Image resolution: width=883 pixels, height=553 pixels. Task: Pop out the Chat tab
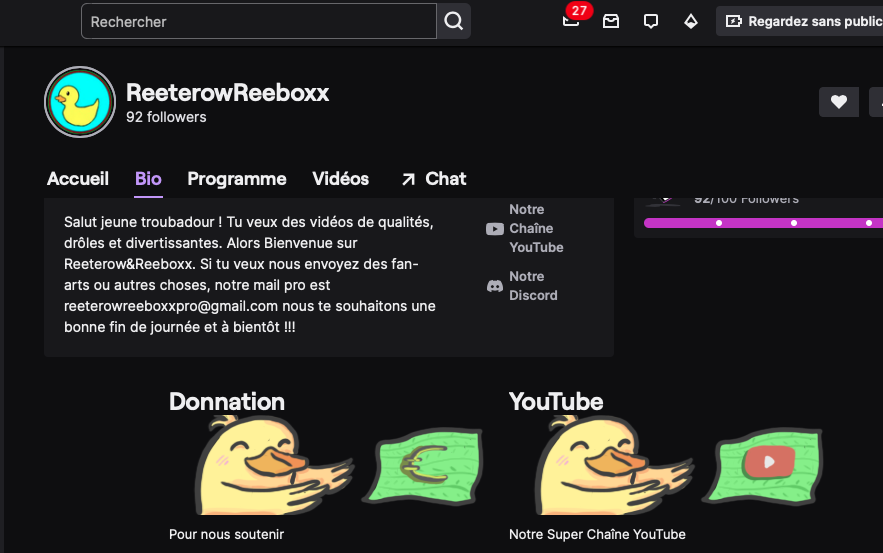pyautogui.click(x=433, y=179)
